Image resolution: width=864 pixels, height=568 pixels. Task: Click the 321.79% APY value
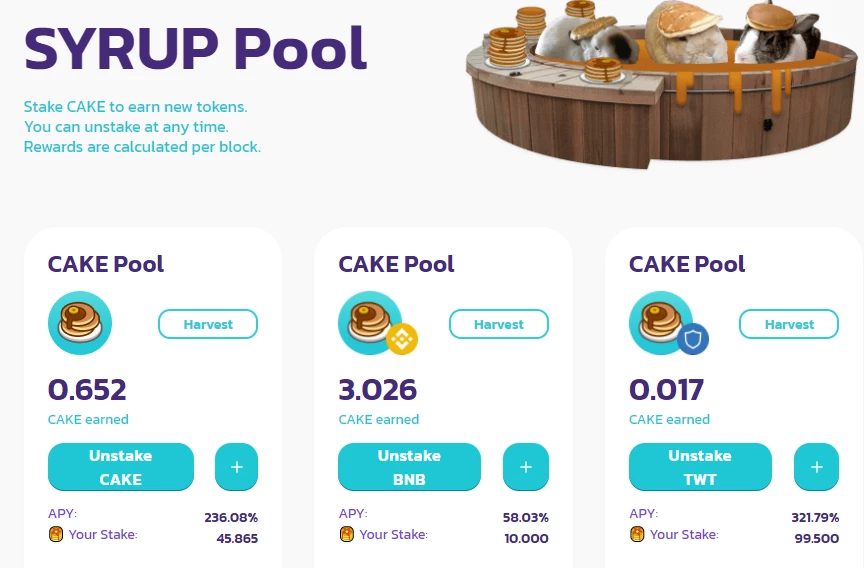815,517
